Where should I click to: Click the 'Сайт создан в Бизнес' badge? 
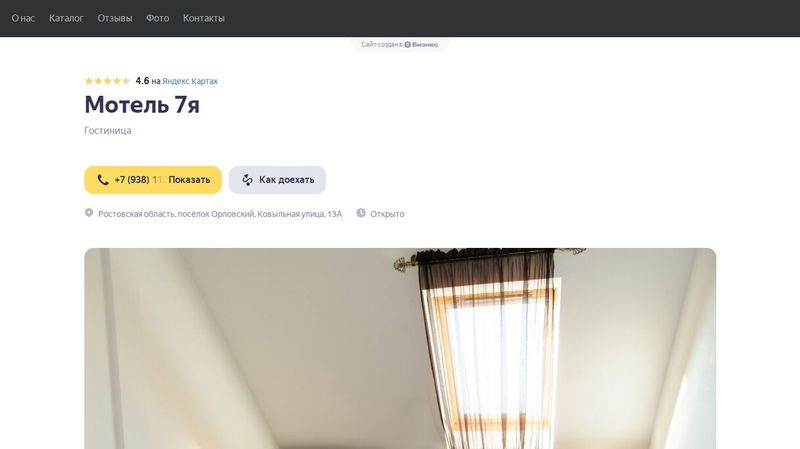[399, 44]
